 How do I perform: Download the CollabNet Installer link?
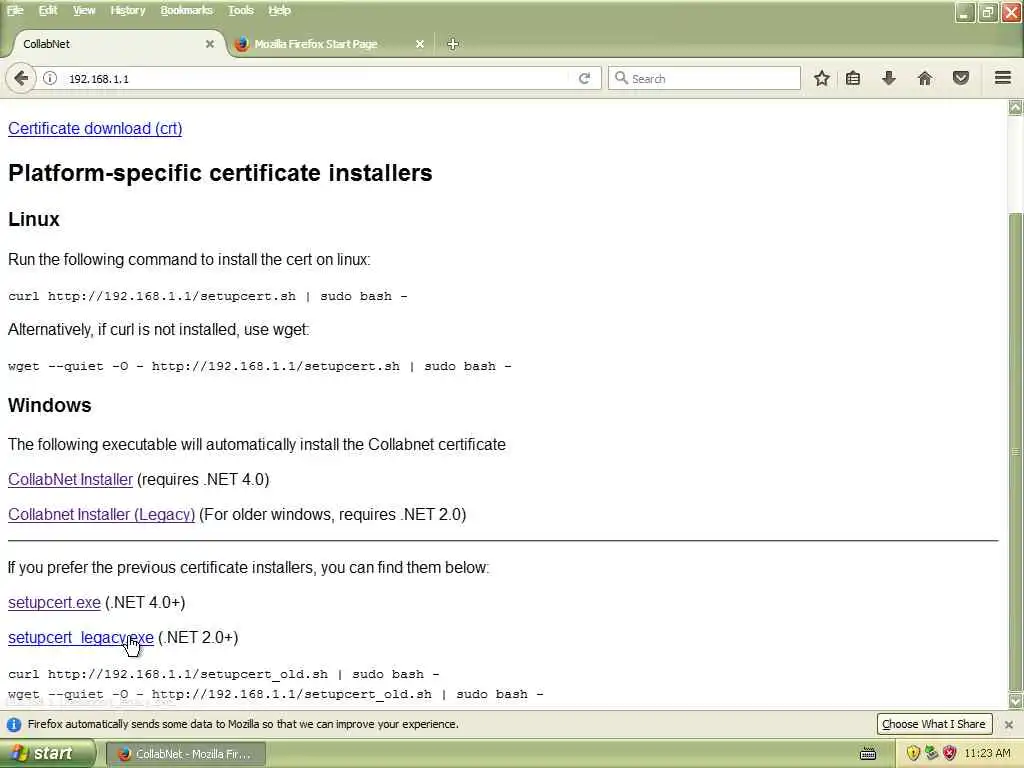71,479
